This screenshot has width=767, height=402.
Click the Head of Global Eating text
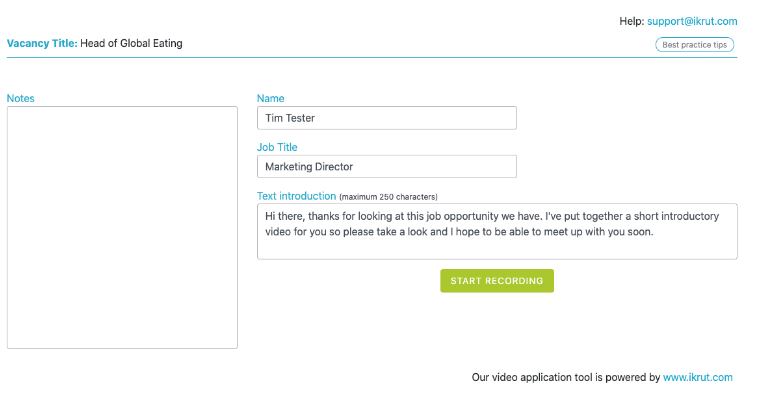point(131,43)
